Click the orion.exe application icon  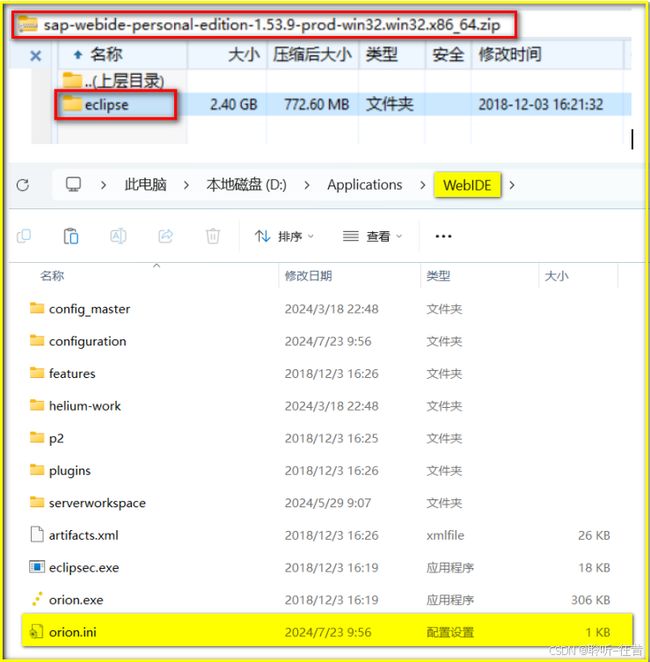(x=37, y=599)
